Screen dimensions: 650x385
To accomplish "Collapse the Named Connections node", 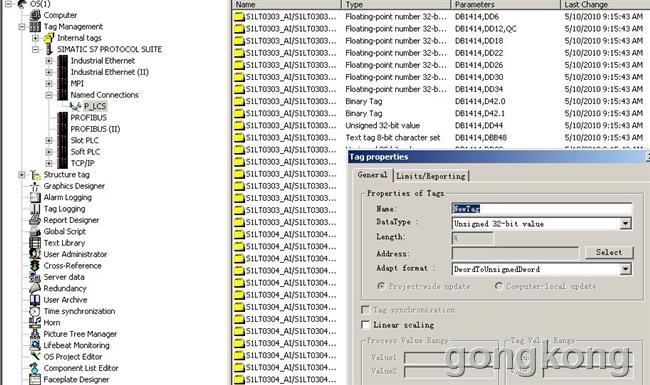I will 49,95.
